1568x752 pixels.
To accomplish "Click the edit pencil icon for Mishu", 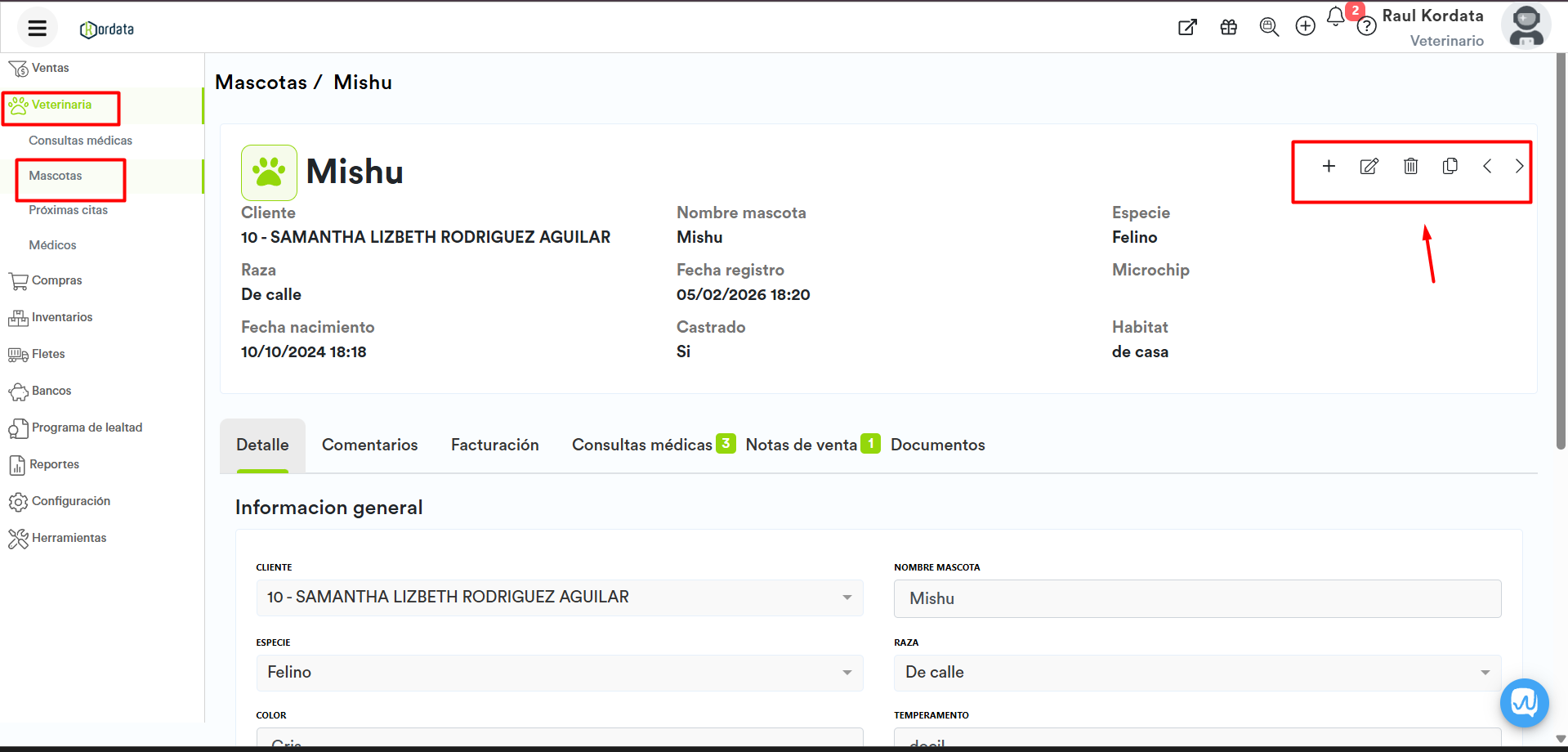I will 1369,167.
